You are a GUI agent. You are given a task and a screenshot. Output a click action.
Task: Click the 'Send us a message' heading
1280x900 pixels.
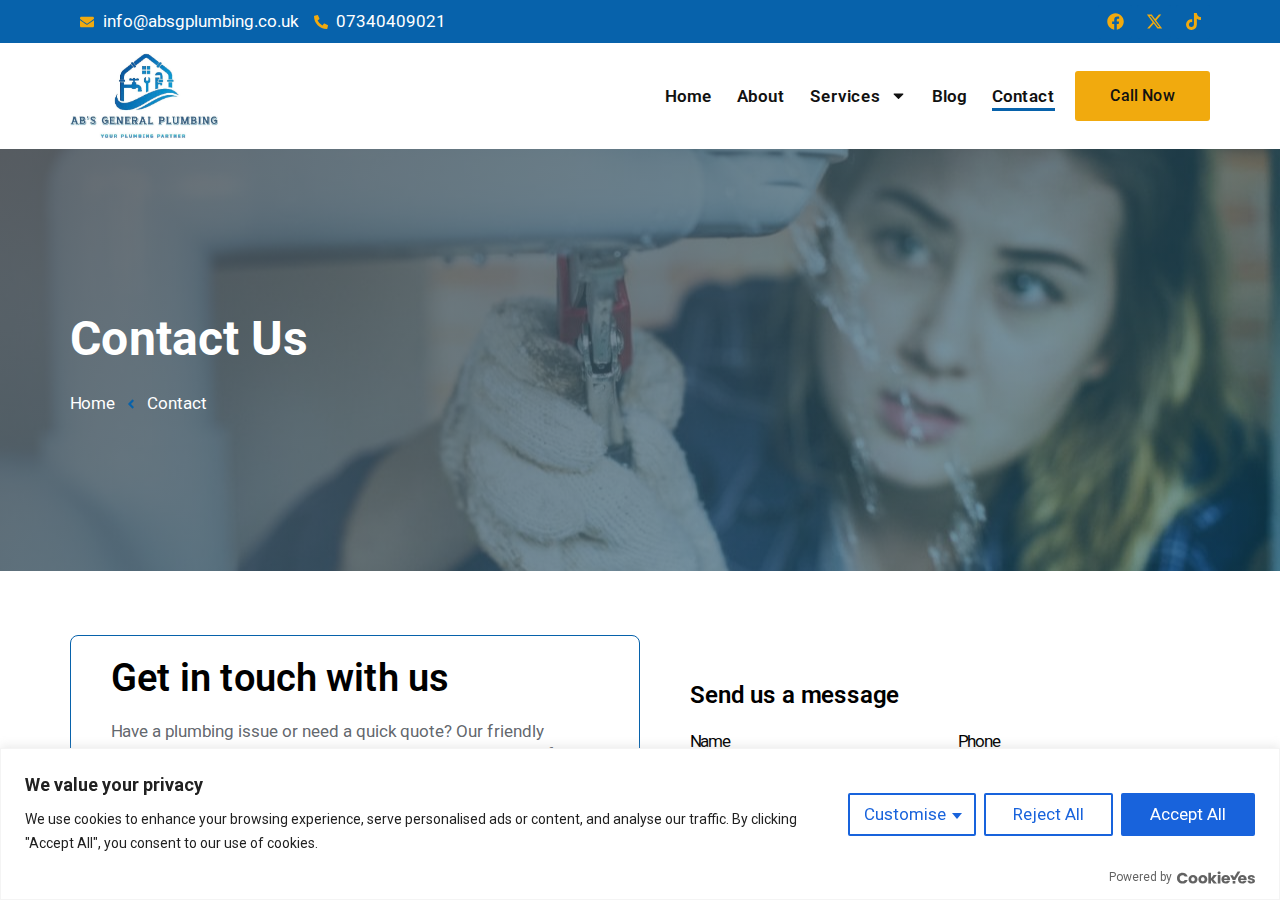click(x=794, y=695)
